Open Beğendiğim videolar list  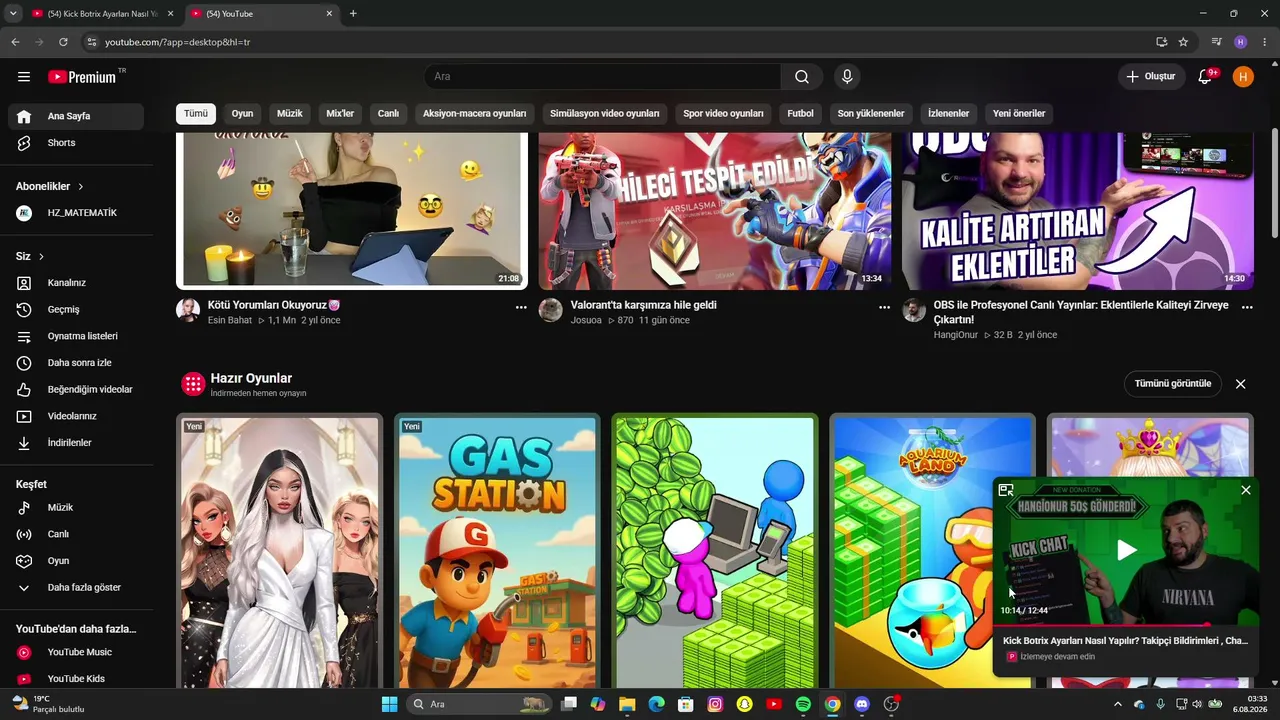click(x=76, y=389)
